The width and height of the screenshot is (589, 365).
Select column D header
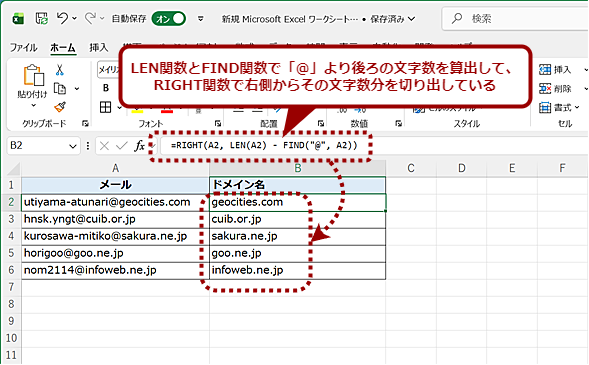click(462, 168)
